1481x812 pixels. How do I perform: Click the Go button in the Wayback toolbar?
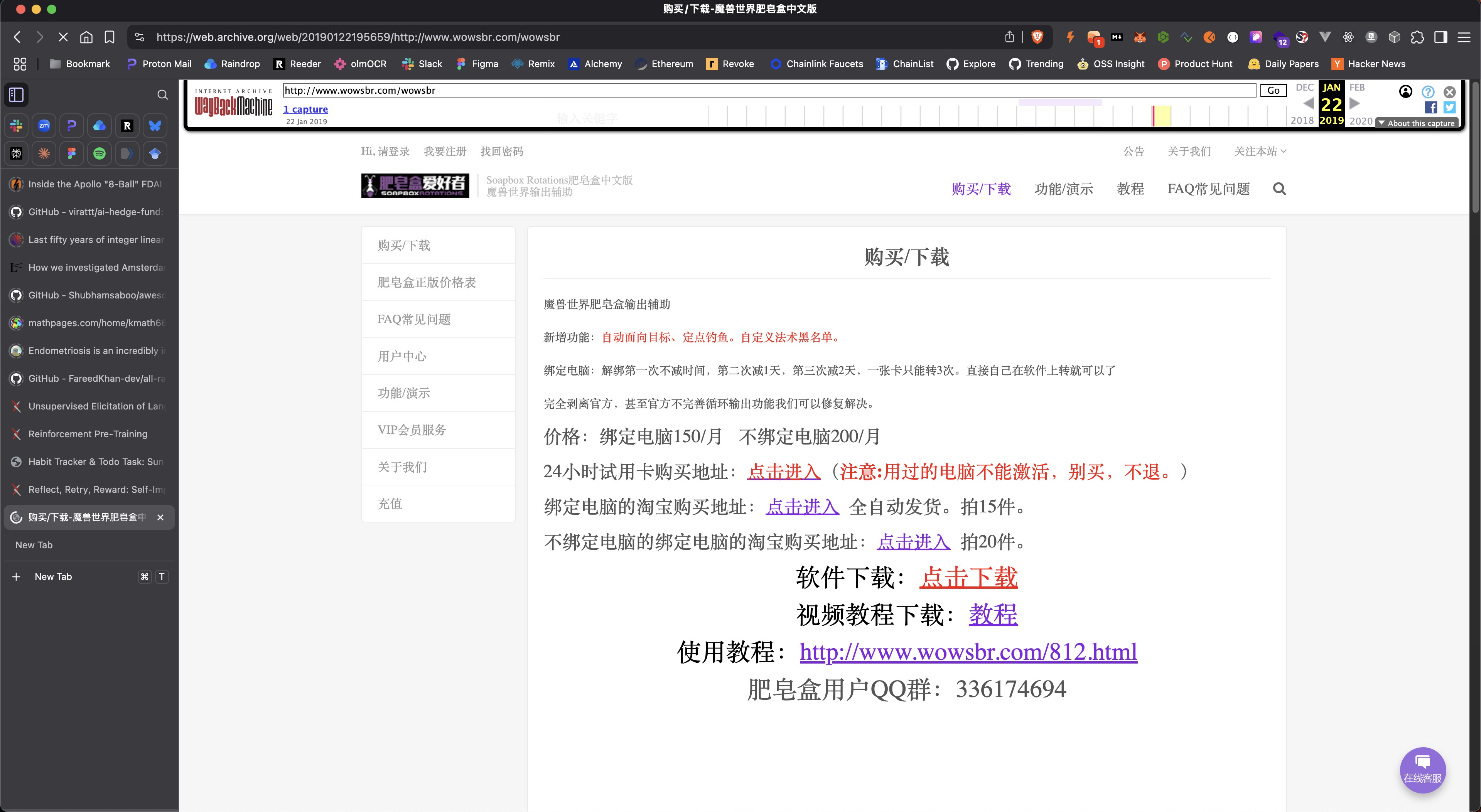(x=1274, y=90)
